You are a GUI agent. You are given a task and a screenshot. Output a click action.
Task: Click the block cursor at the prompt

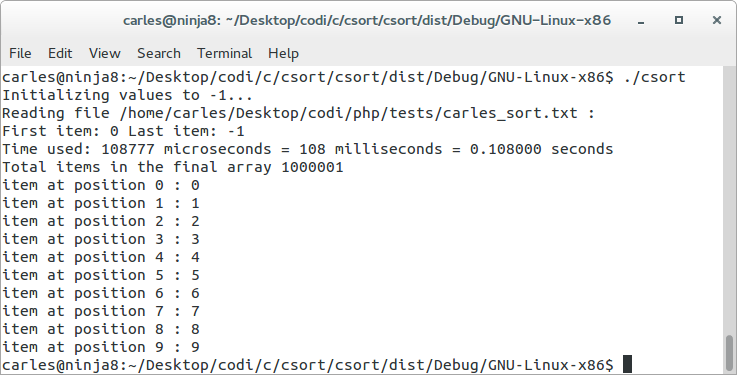(627, 365)
